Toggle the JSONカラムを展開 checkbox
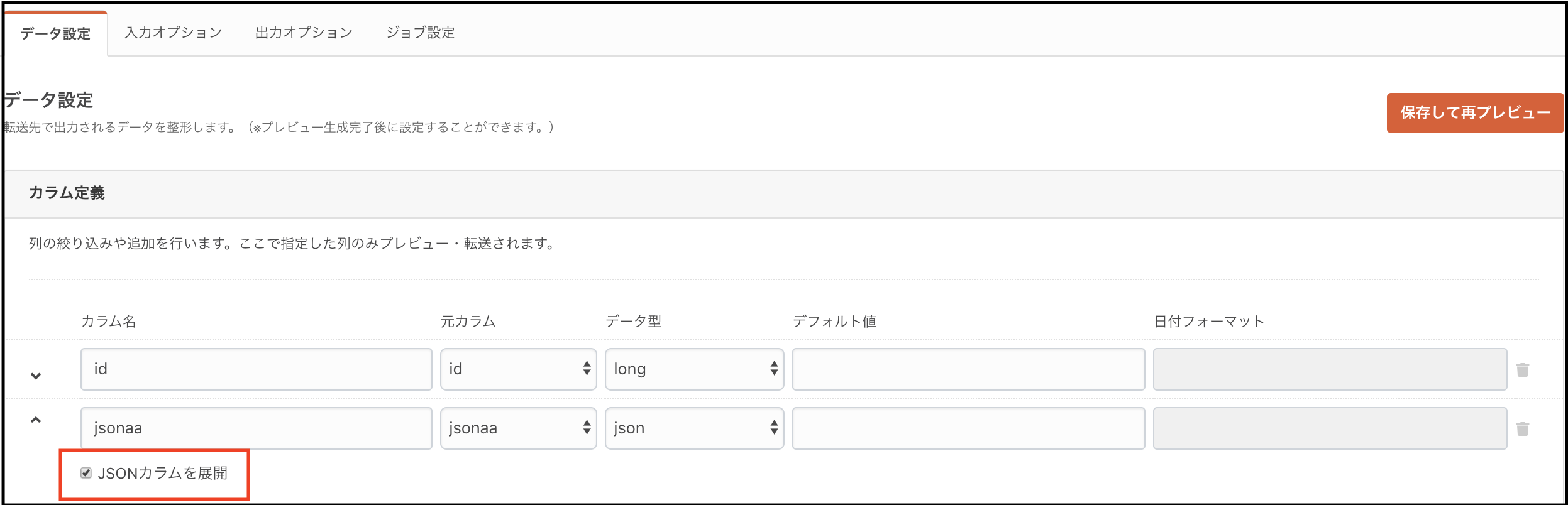The image size is (1568, 505). tap(86, 473)
